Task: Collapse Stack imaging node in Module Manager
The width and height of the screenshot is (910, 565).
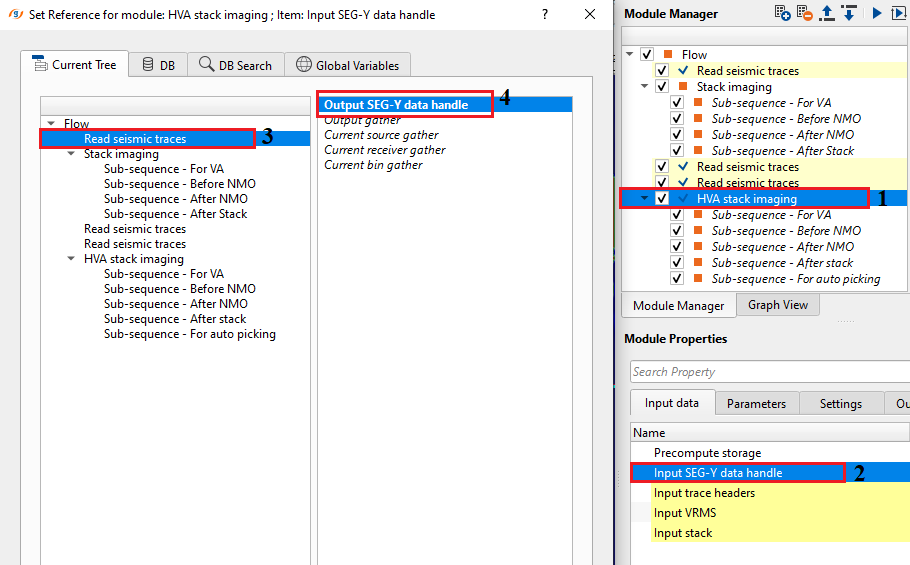Action: click(x=645, y=87)
